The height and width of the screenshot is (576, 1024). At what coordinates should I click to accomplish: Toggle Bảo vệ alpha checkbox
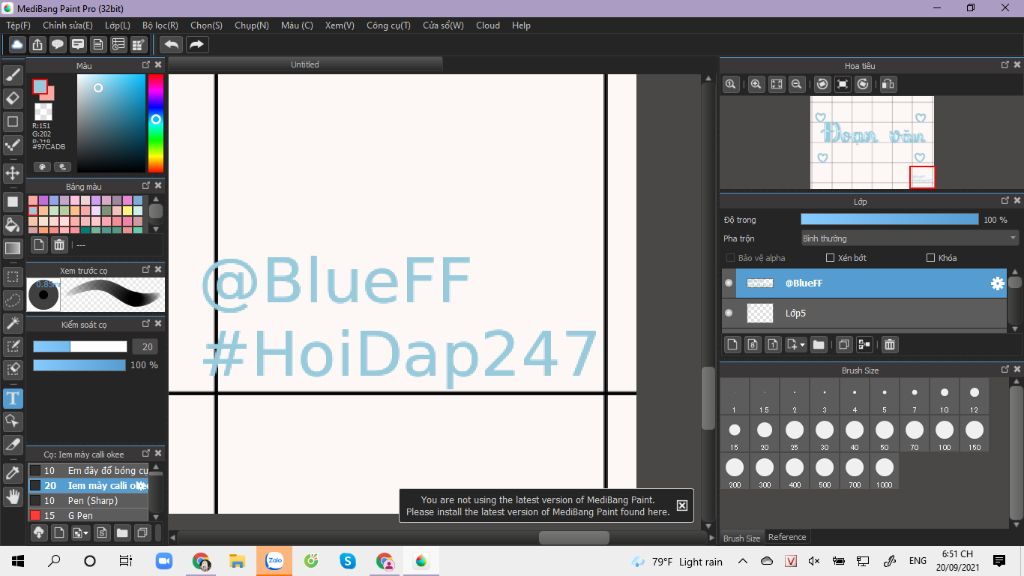click(x=730, y=258)
